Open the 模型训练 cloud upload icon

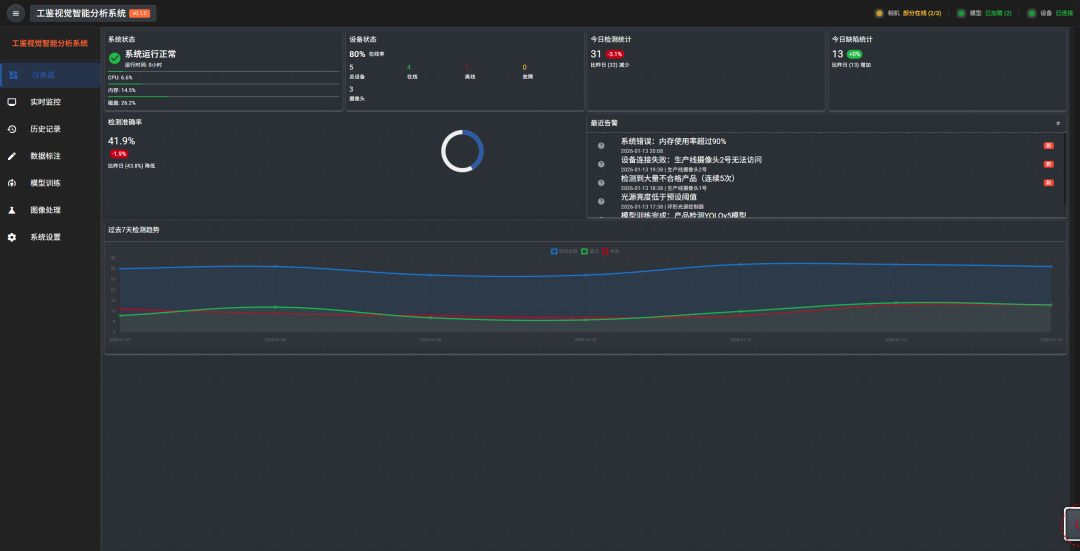(12, 183)
